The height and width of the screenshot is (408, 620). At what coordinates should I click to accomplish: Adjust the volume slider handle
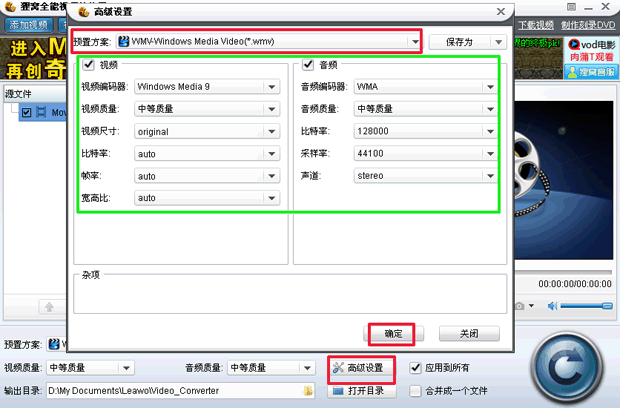coord(607,306)
